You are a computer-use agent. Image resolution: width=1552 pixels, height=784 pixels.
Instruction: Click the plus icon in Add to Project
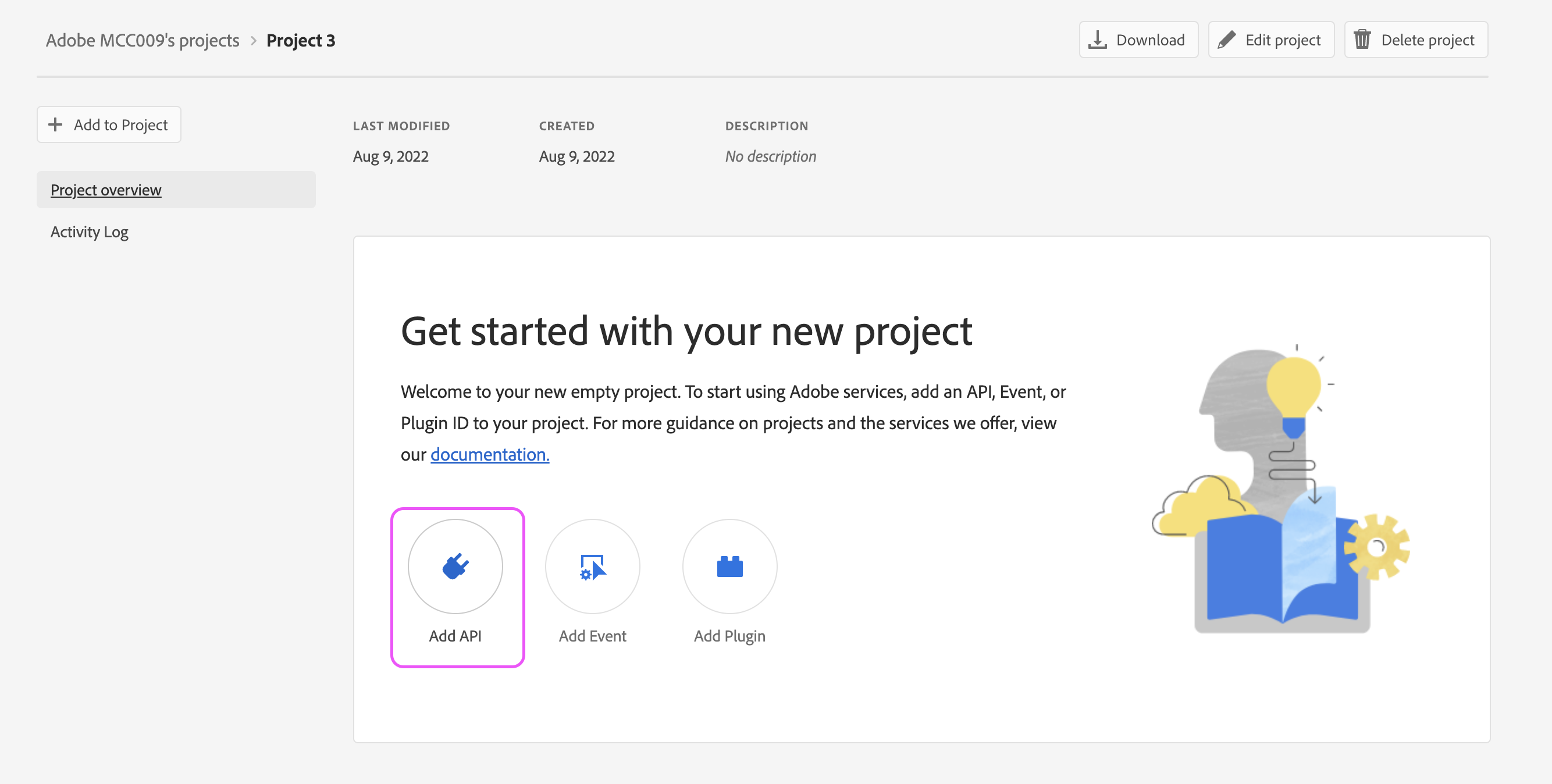55,124
